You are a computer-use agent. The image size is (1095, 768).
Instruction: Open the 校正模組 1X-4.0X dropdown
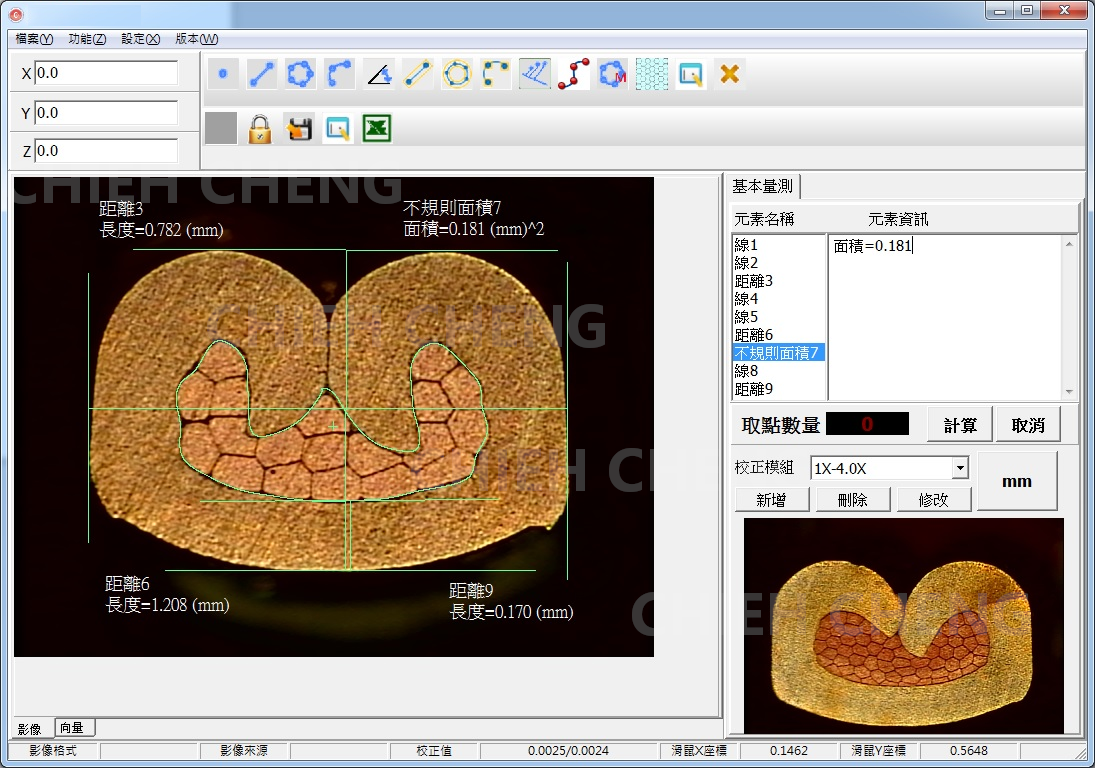pos(960,468)
